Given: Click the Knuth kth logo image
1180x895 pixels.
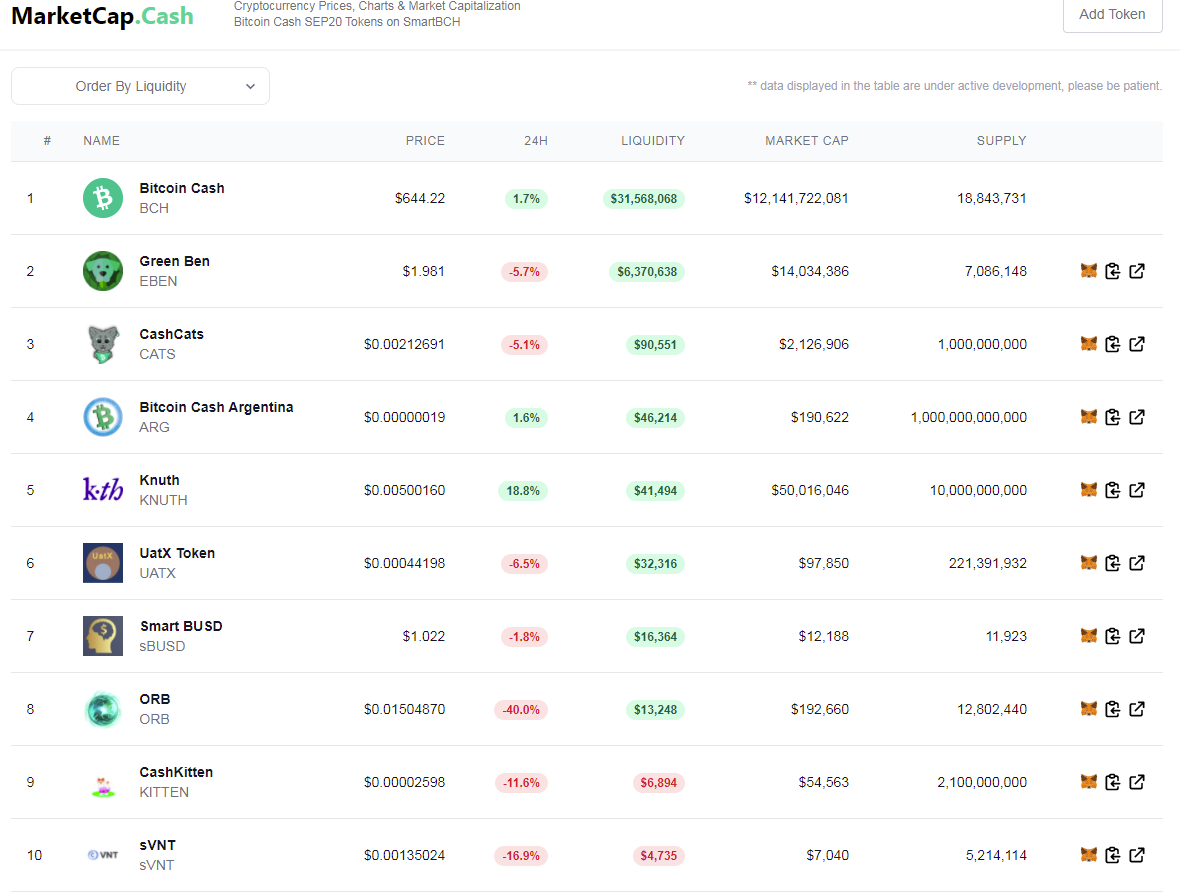Looking at the screenshot, I should (x=103, y=490).
